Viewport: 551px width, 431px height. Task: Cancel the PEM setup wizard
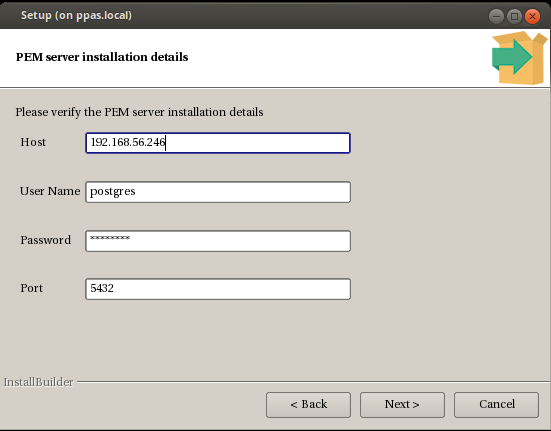497,405
